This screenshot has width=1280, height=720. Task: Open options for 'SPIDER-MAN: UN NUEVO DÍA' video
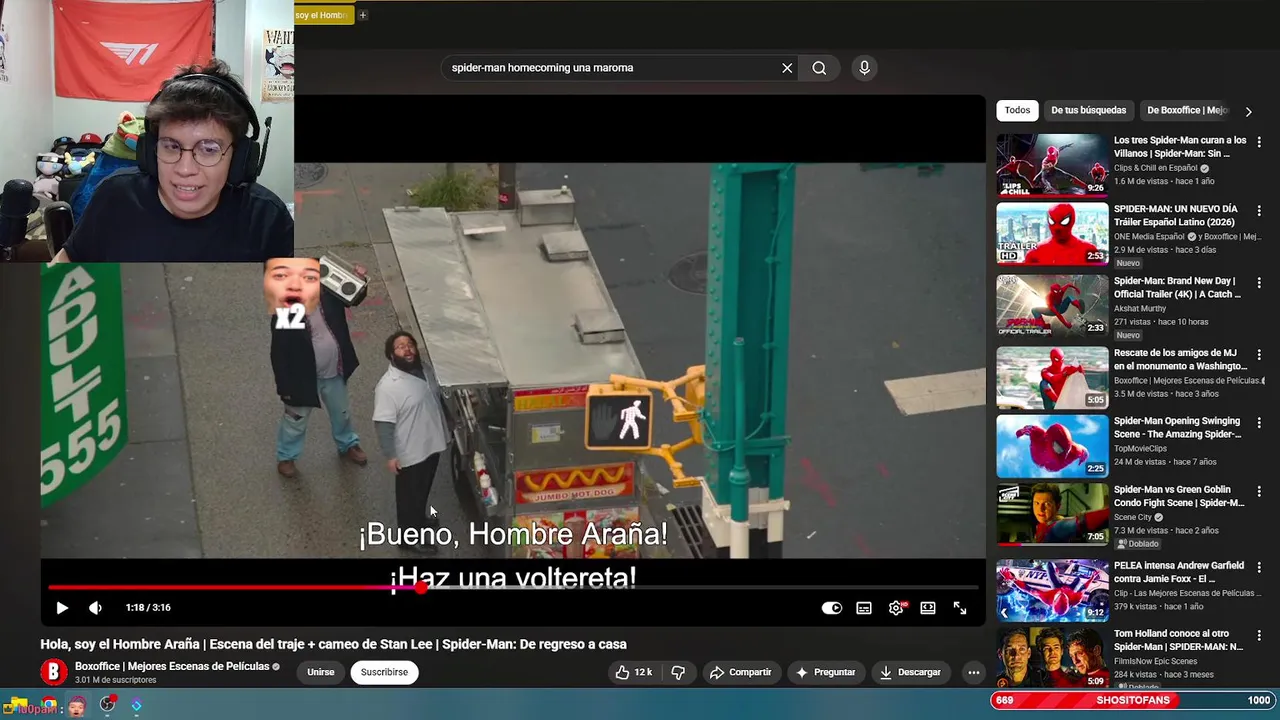(1259, 212)
